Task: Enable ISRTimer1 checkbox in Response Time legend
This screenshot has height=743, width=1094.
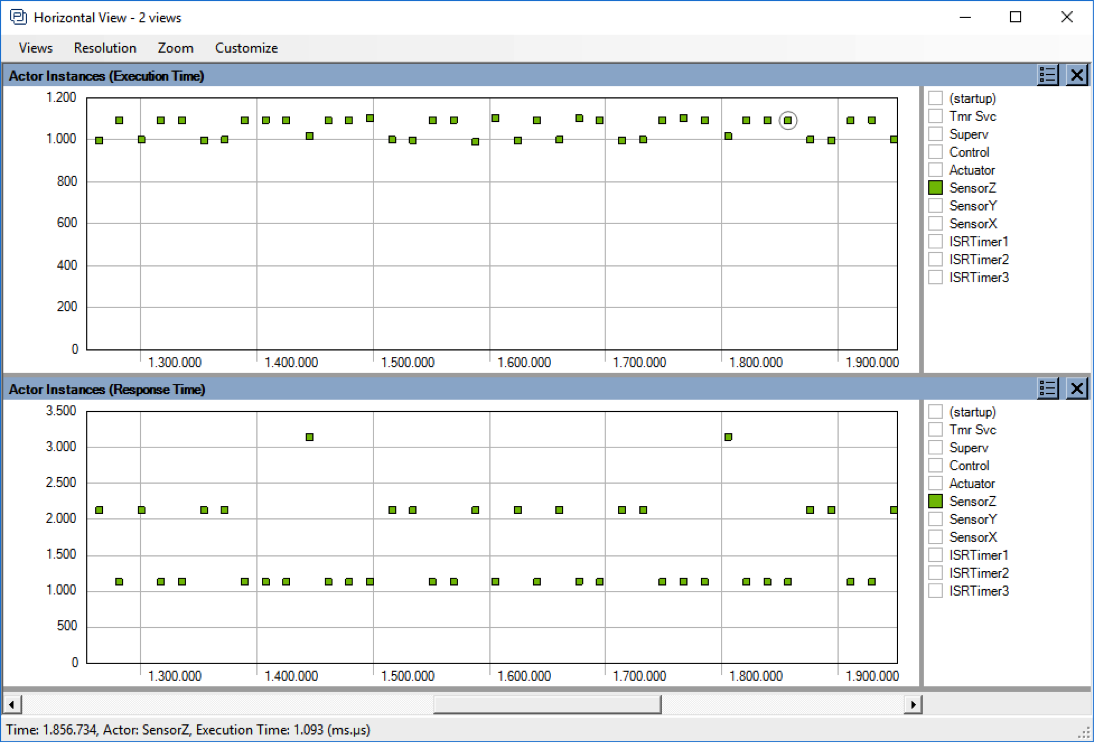Action: (936, 555)
